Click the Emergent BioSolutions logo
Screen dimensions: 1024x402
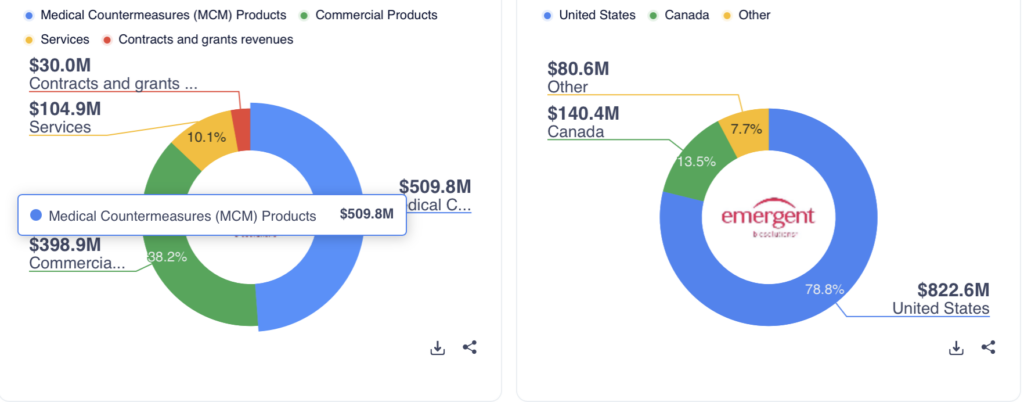[x=768, y=219]
